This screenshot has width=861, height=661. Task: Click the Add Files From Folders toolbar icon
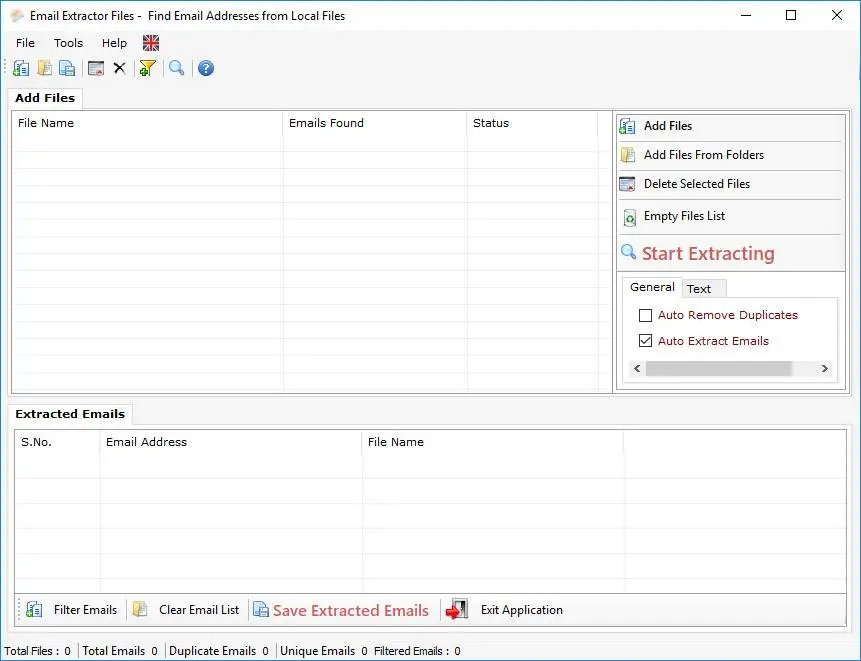44,69
